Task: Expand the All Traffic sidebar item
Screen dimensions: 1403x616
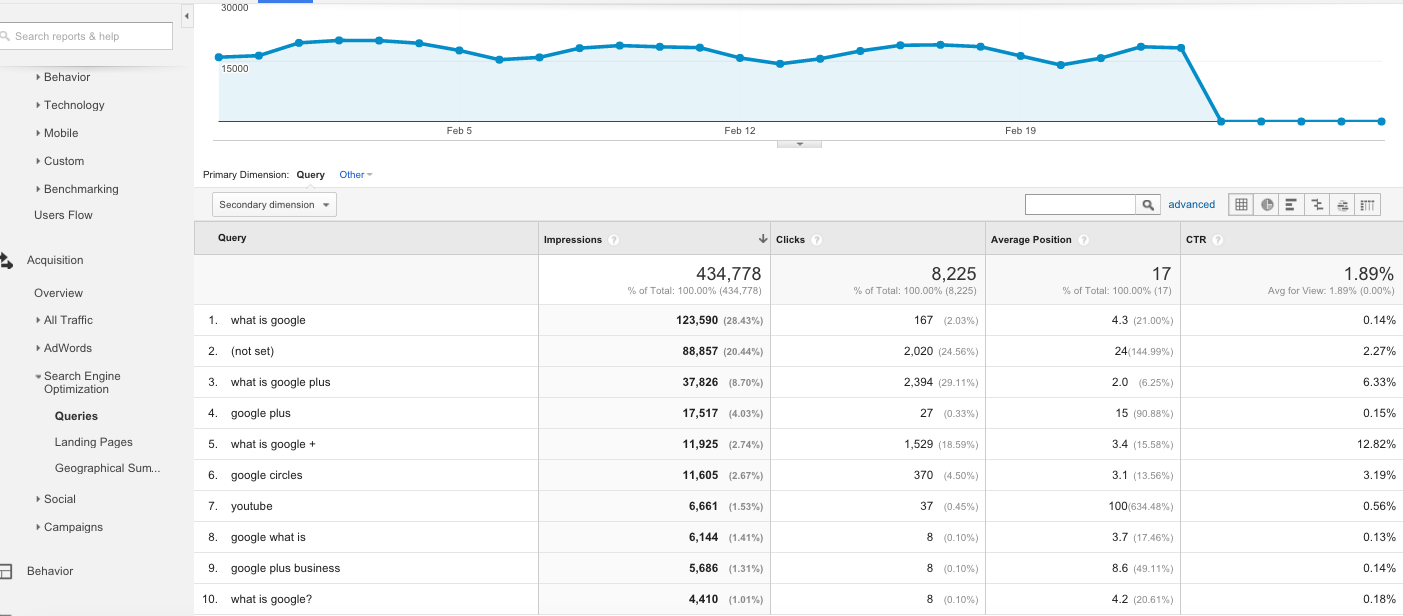Action: (x=38, y=320)
